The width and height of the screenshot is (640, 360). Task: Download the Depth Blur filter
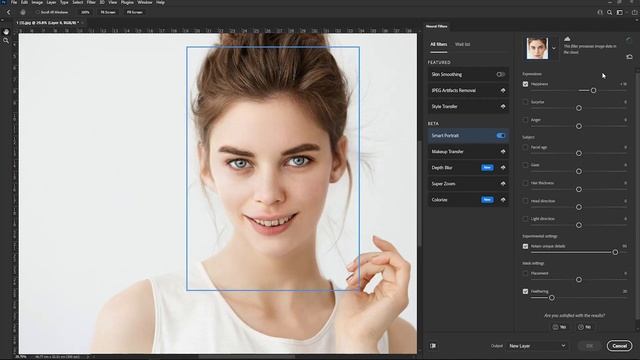pos(503,167)
